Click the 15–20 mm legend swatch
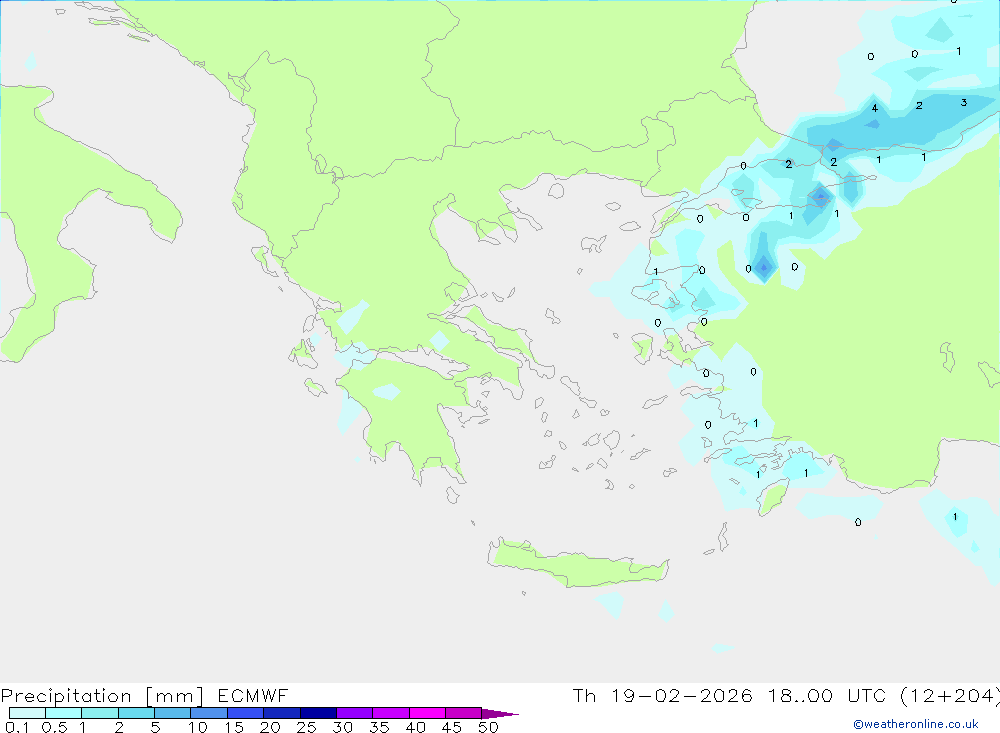Image resolution: width=1000 pixels, height=733 pixels. [x=246, y=713]
